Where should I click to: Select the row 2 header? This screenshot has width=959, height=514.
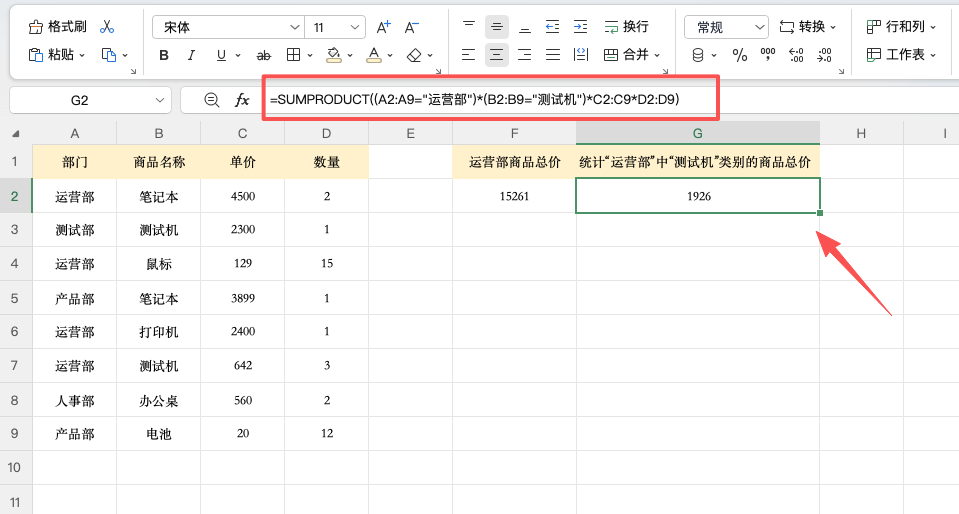coord(15,196)
